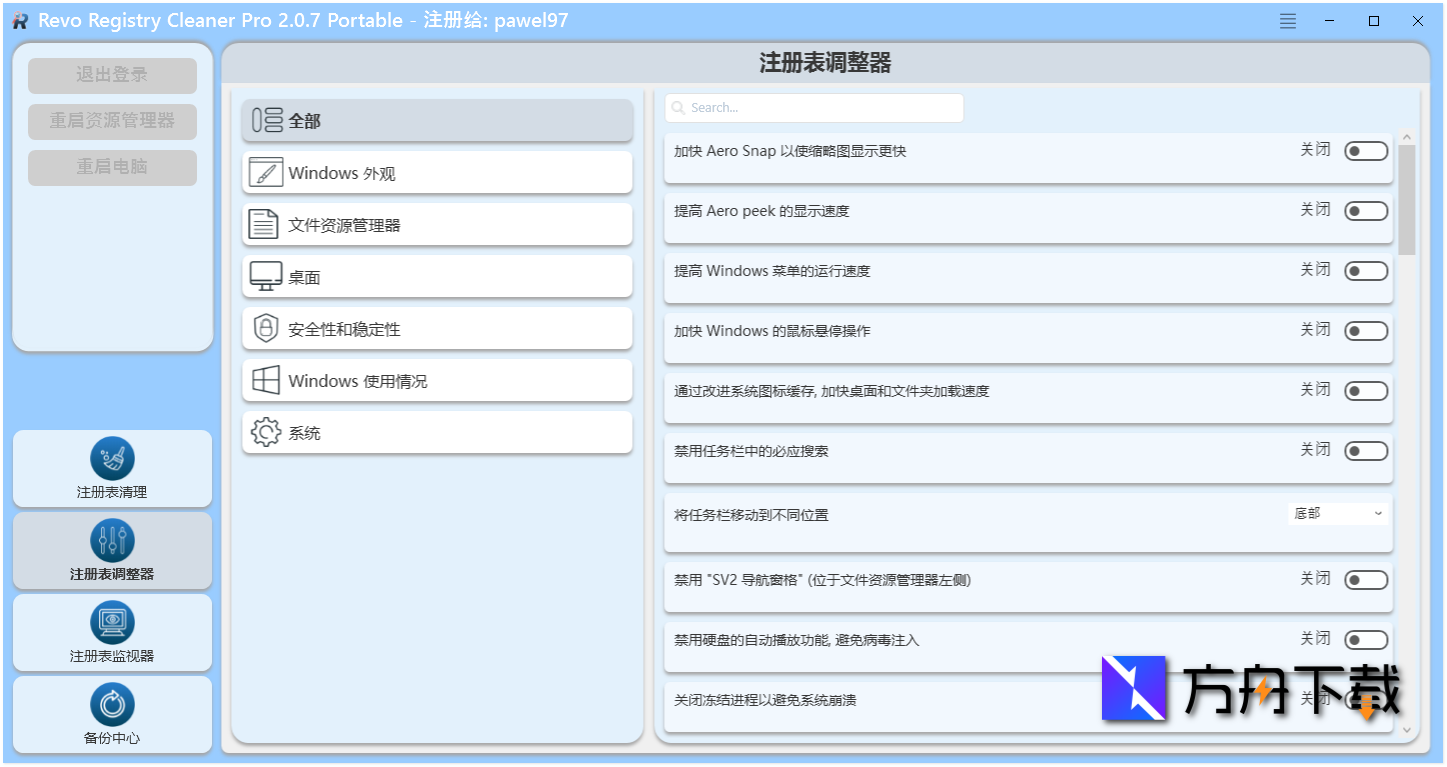Open the hamburger menu in title bar
The width and height of the screenshot is (1447, 767).
(1287, 20)
